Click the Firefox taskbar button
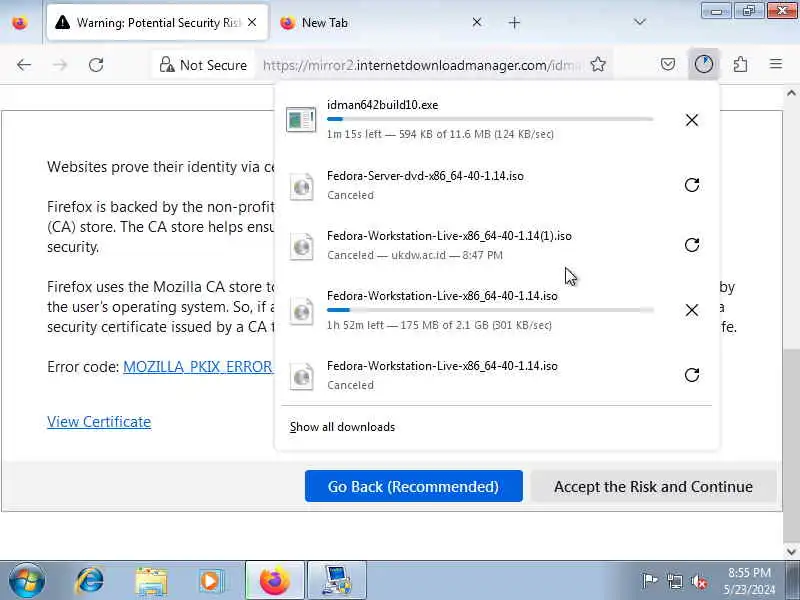Viewport: 800px width, 600px height. (x=274, y=581)
